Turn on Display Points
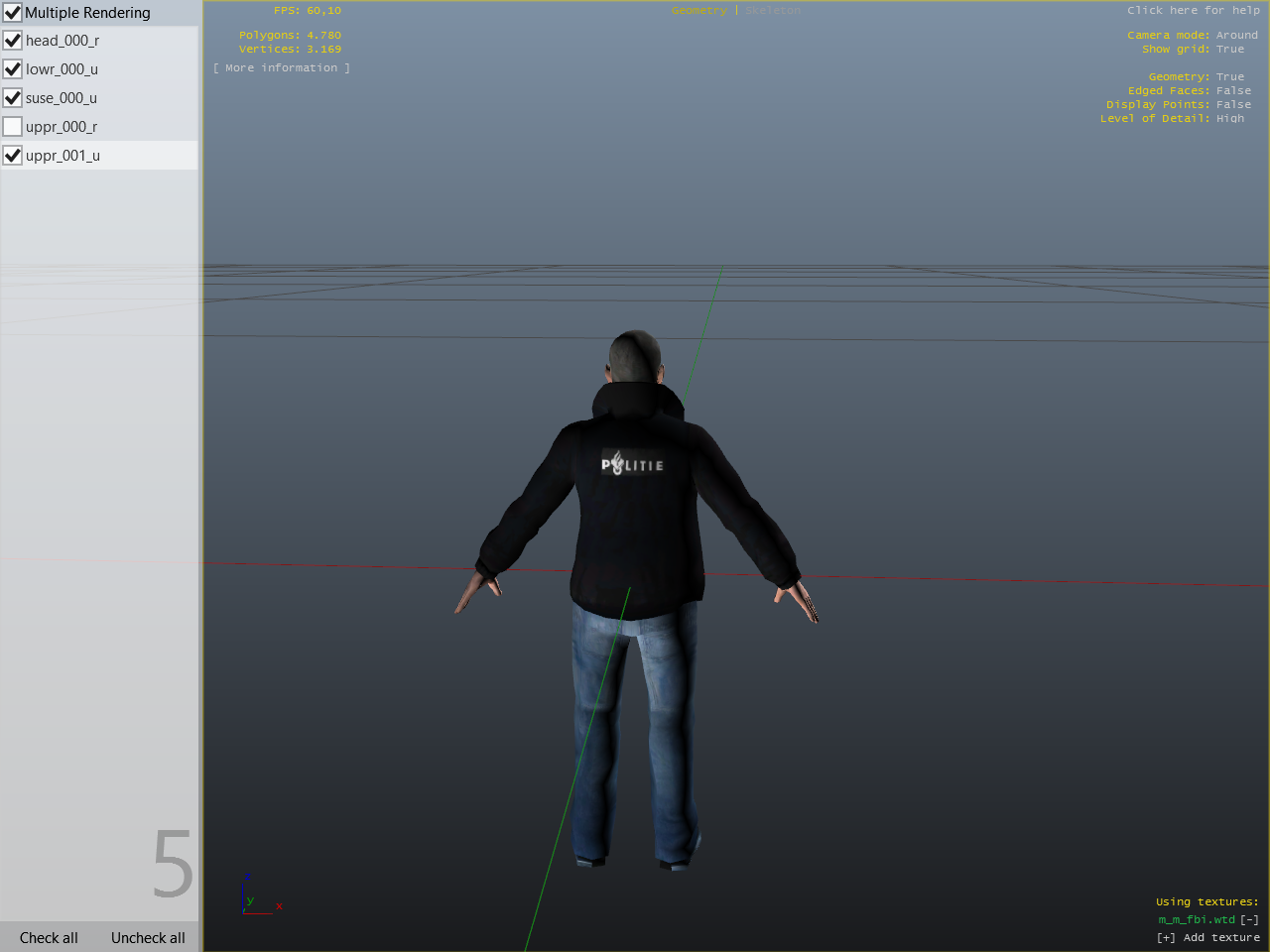This screenshot has width=1270, height=952. tap(1233, 105)
